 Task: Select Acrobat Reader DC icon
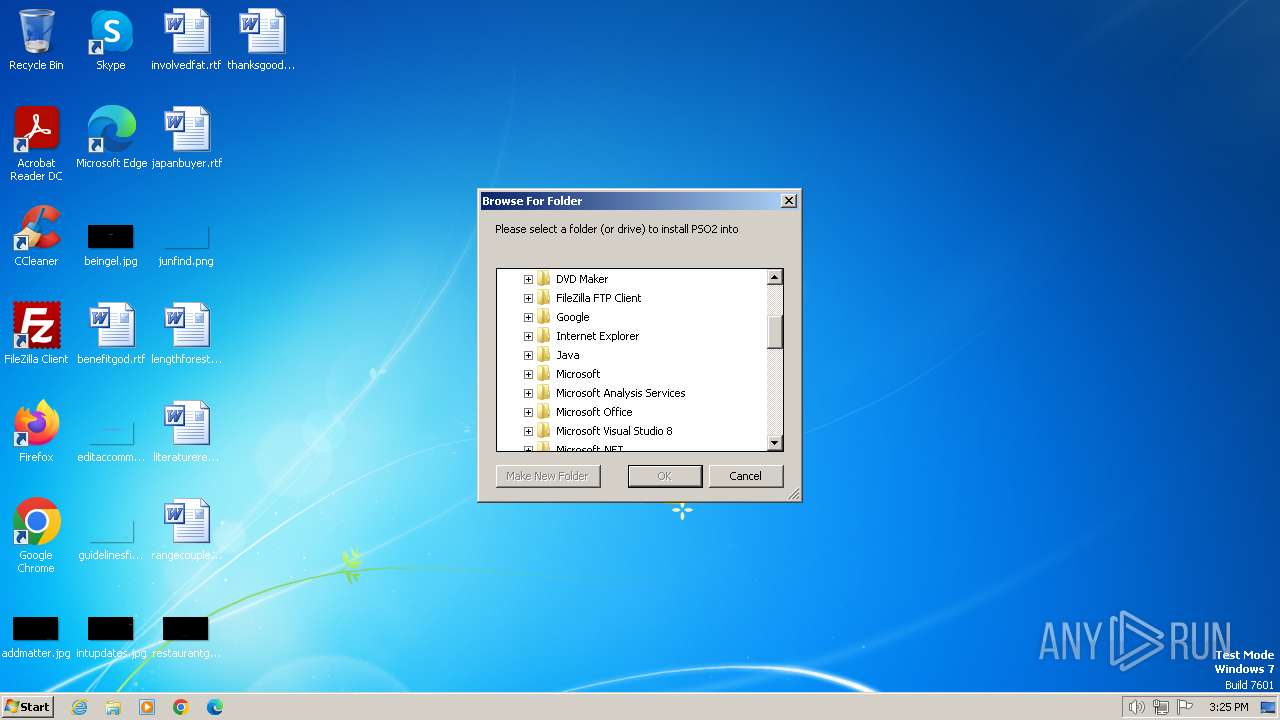pyautogui.click(x=36, y=144)
